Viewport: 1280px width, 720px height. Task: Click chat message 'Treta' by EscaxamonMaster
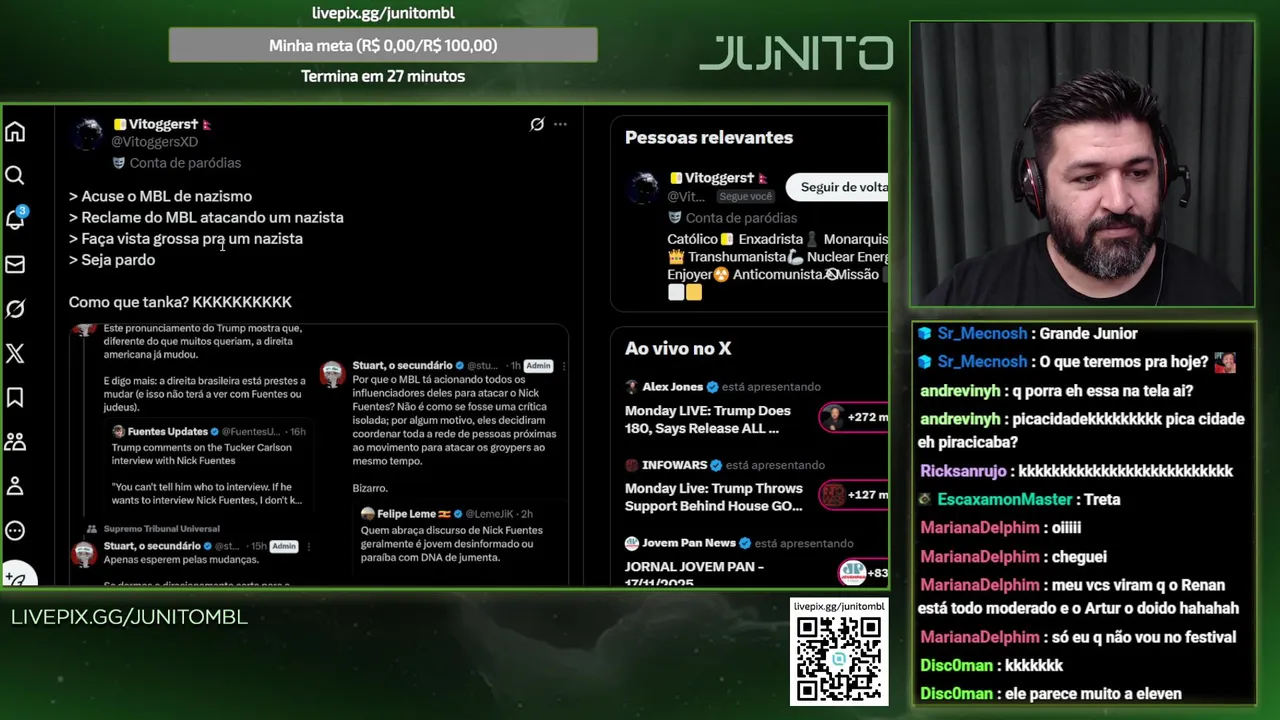[1102, 499]
